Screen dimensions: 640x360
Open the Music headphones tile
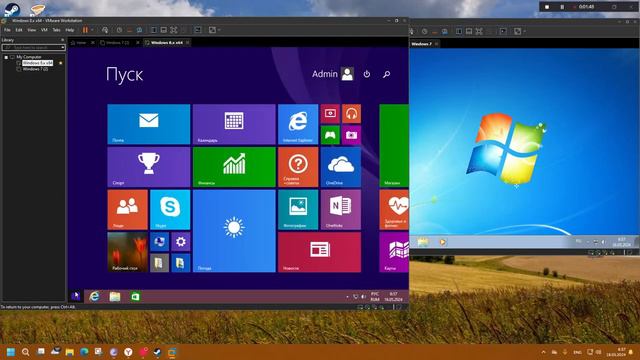pos(351,113)
